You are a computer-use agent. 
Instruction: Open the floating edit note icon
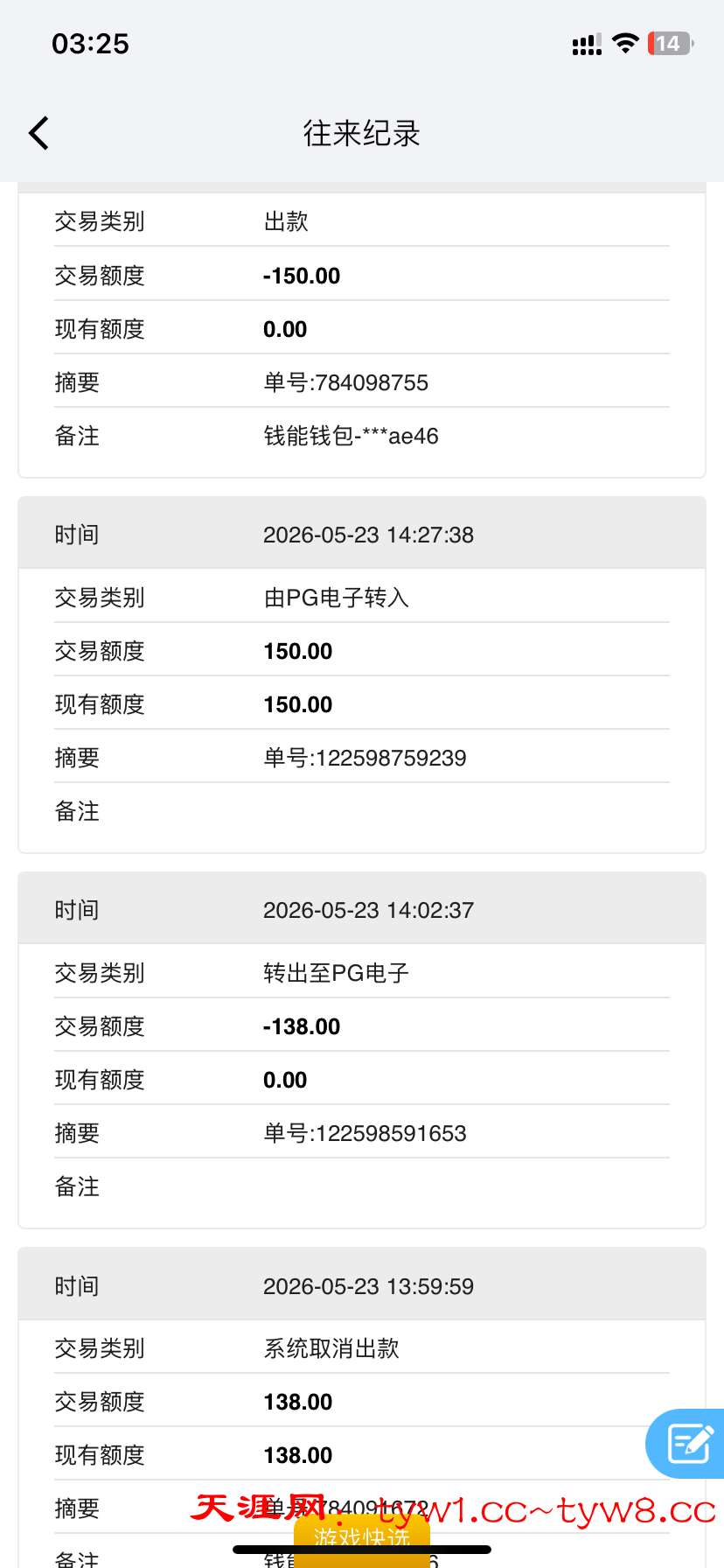tap(688, 1443)
